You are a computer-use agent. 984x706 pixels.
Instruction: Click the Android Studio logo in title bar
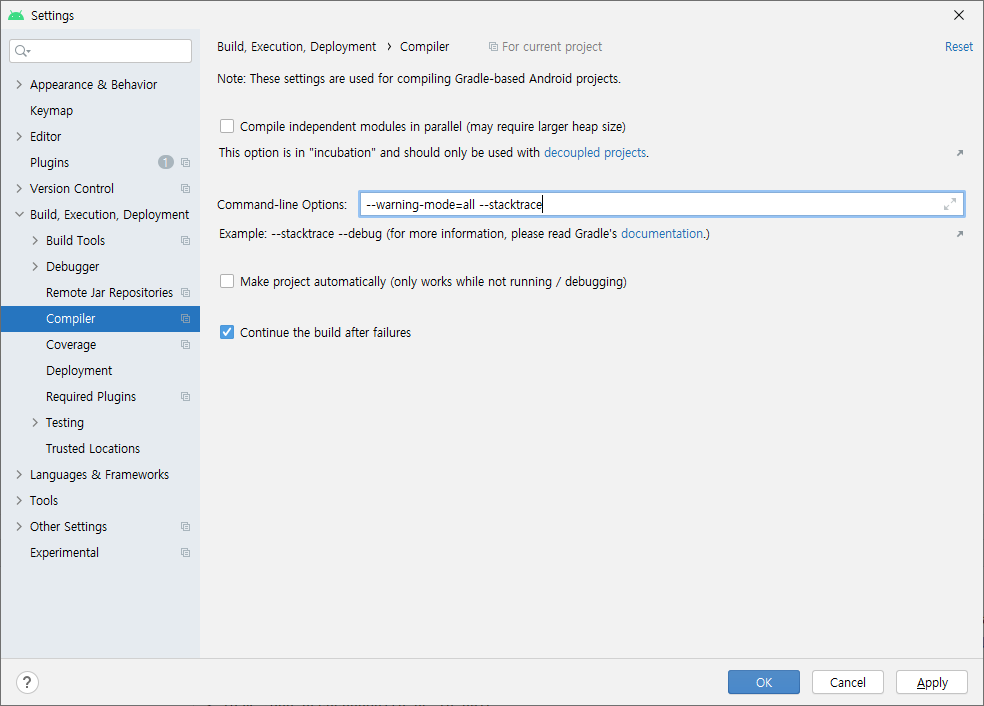(16, 15)
